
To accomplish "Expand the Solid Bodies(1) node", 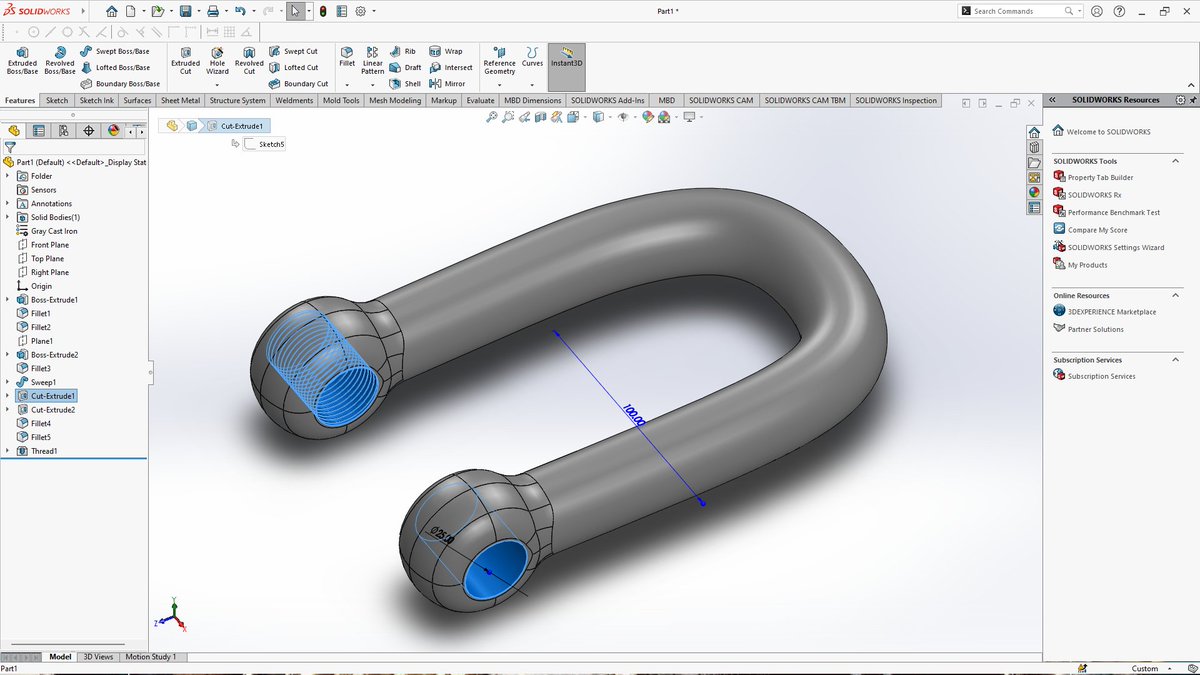I will pos(8,217).
